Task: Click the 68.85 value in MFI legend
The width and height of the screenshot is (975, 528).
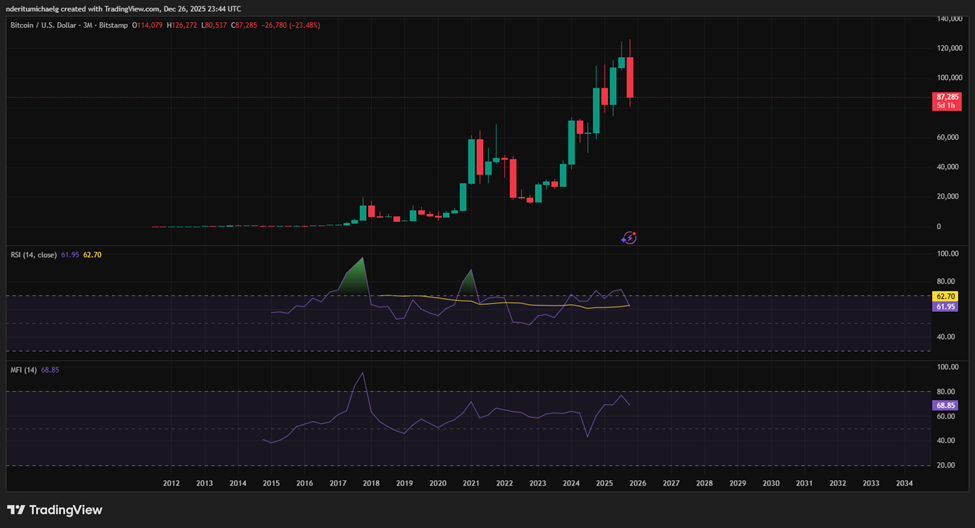Action: [50, 370]
